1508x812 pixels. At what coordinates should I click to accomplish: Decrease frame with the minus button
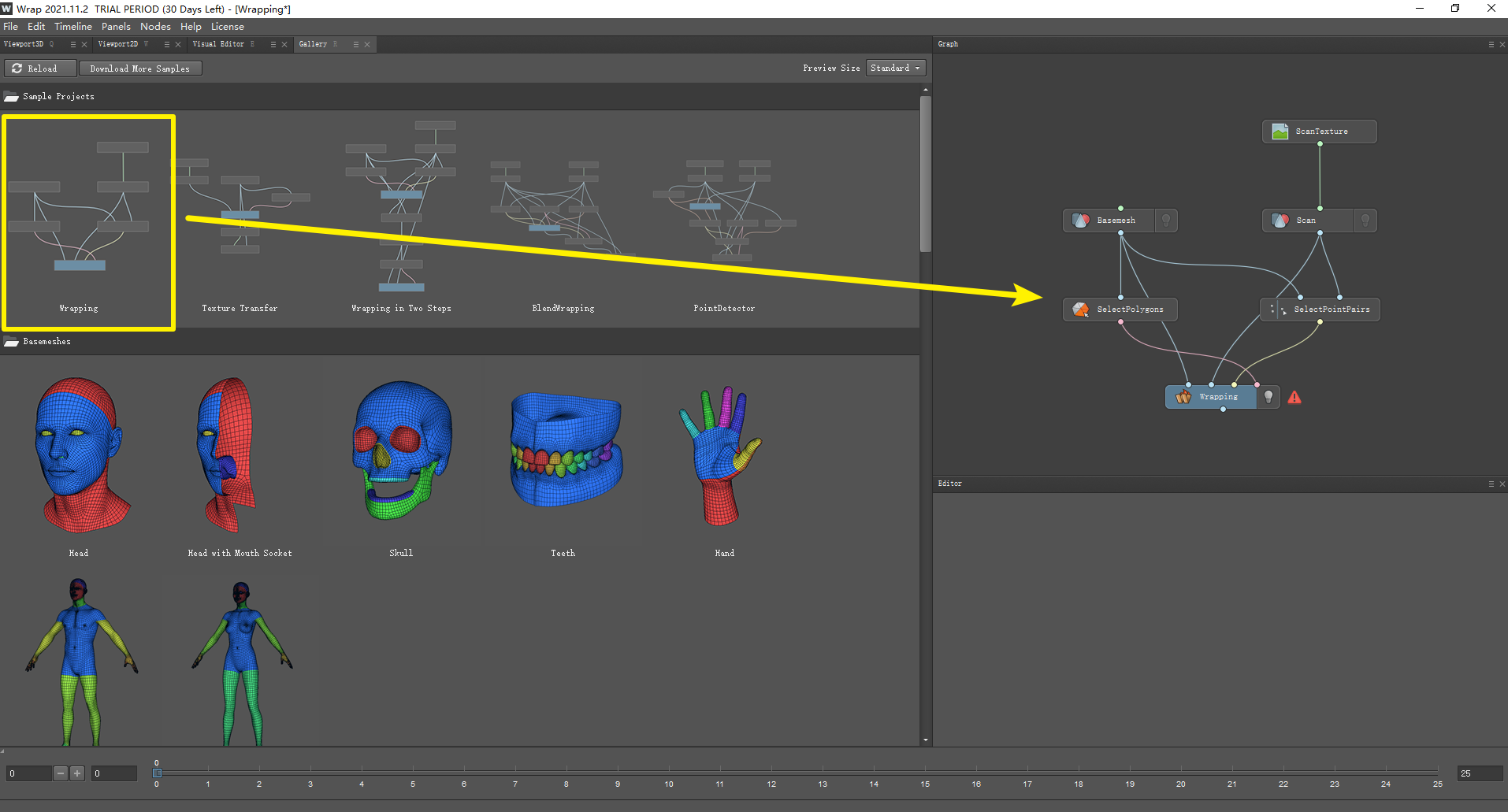[x=61, y=773]
